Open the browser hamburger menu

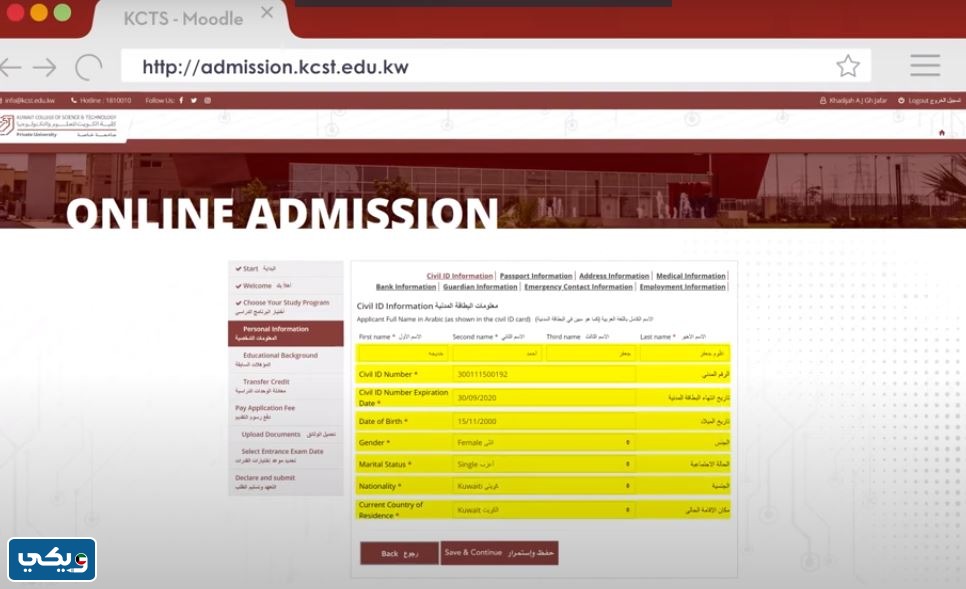point(924,66)
